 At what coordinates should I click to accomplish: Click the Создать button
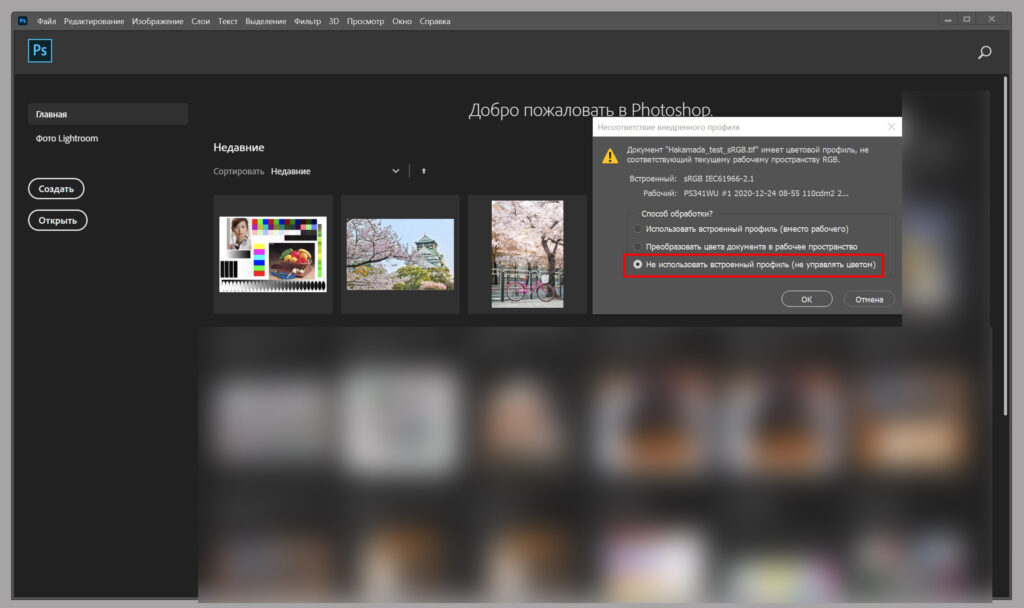pos(56,188)
